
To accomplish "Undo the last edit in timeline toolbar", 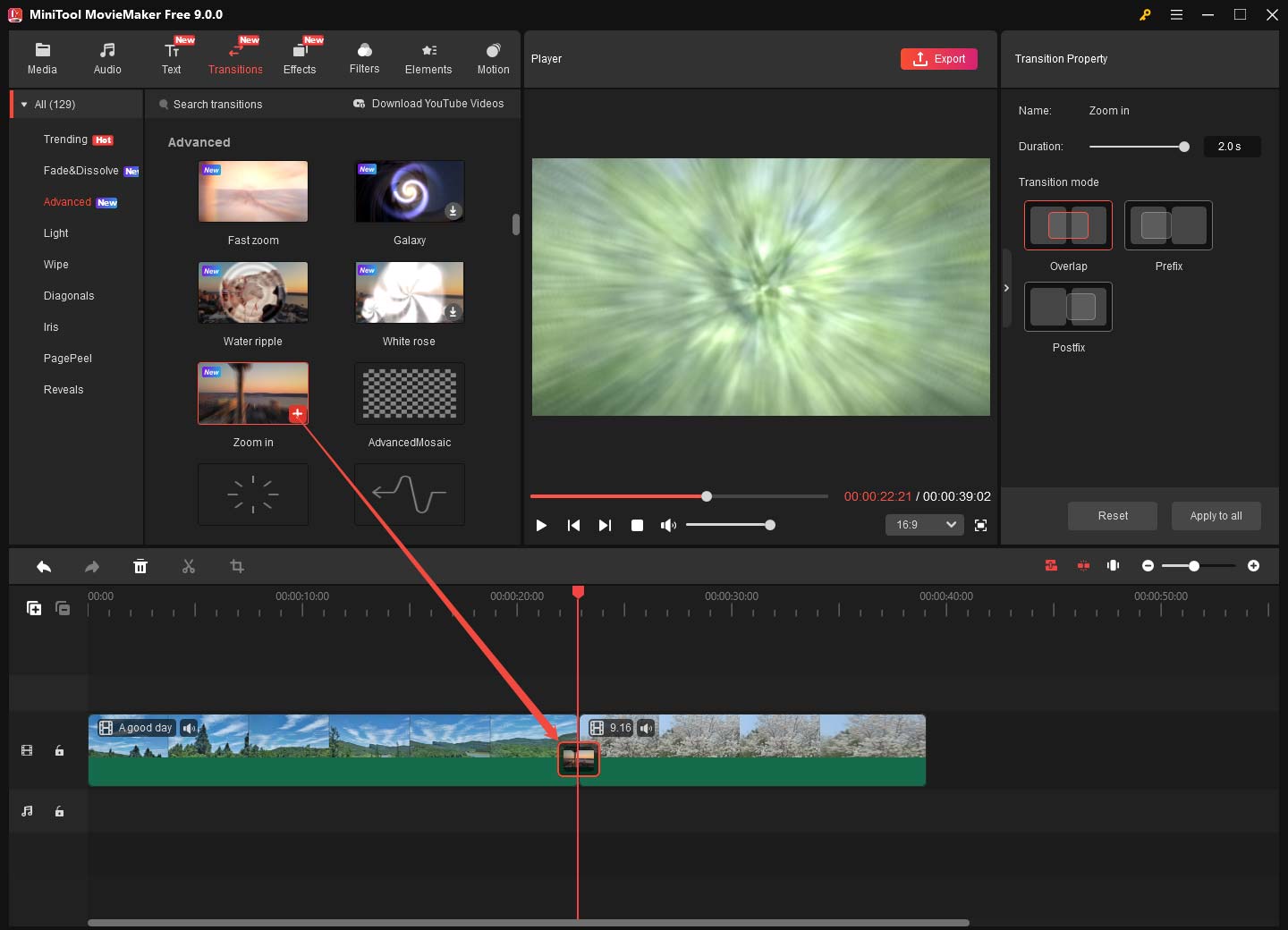I will (44, 566).
